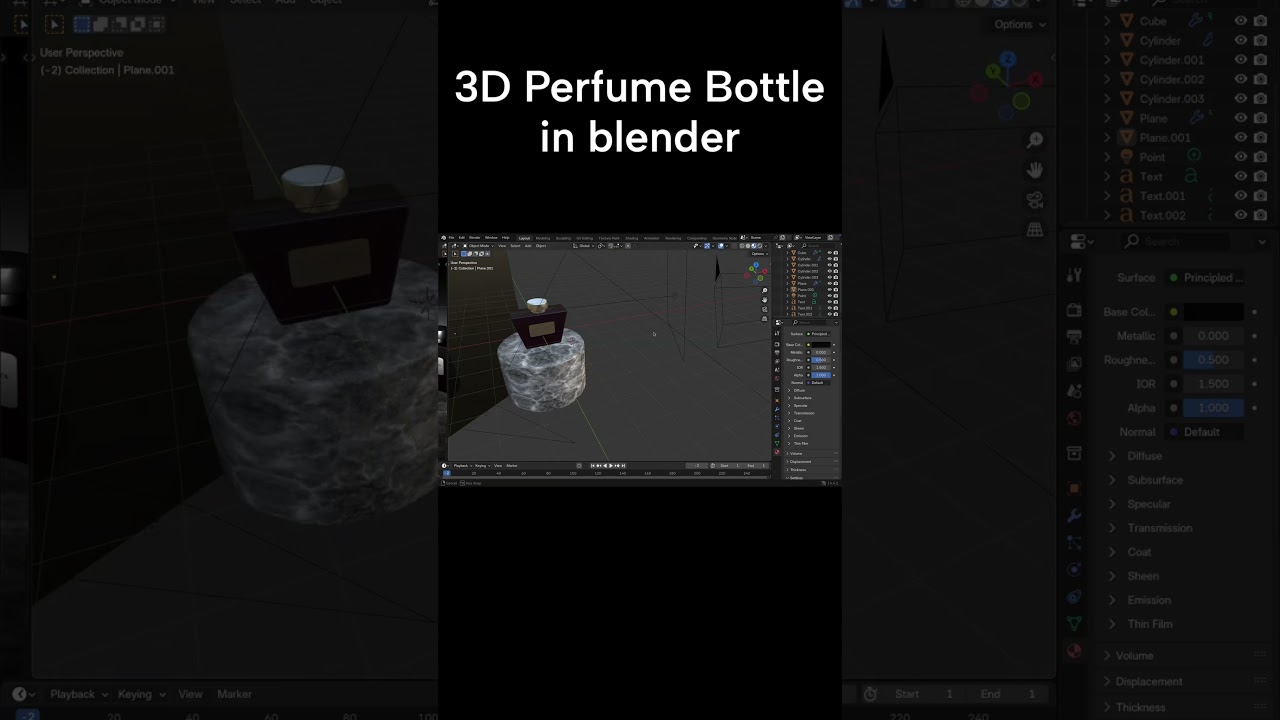Viewport: 1280px width, 720px height.
Task: Switch to the Modeling workspace tab
Action: tap(543, 238)
